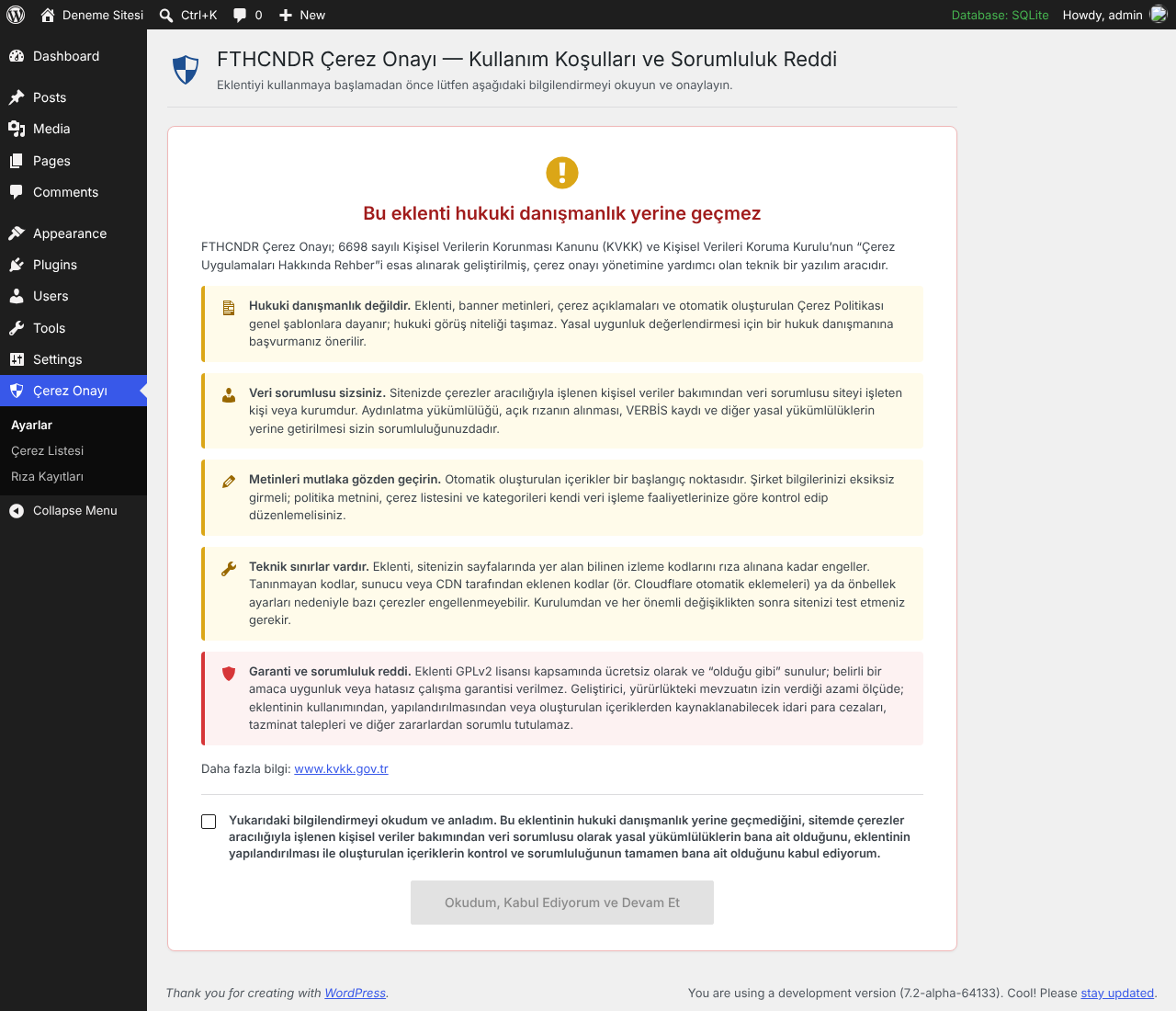The height and width of the screenshot is (1011, 1176).
Task: Click the red shield icon beside Garanti ve sorumluluk reddi
Action: point(229,674)
